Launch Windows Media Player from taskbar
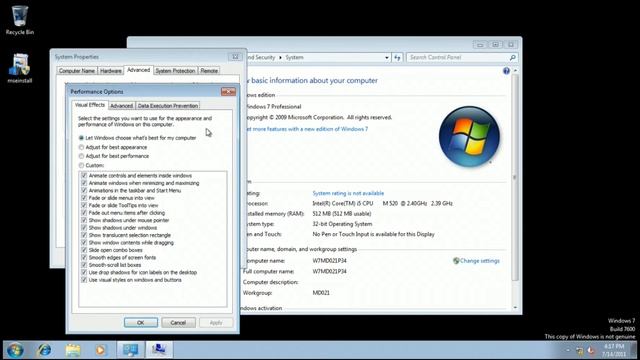 click(x=100, y=350)
